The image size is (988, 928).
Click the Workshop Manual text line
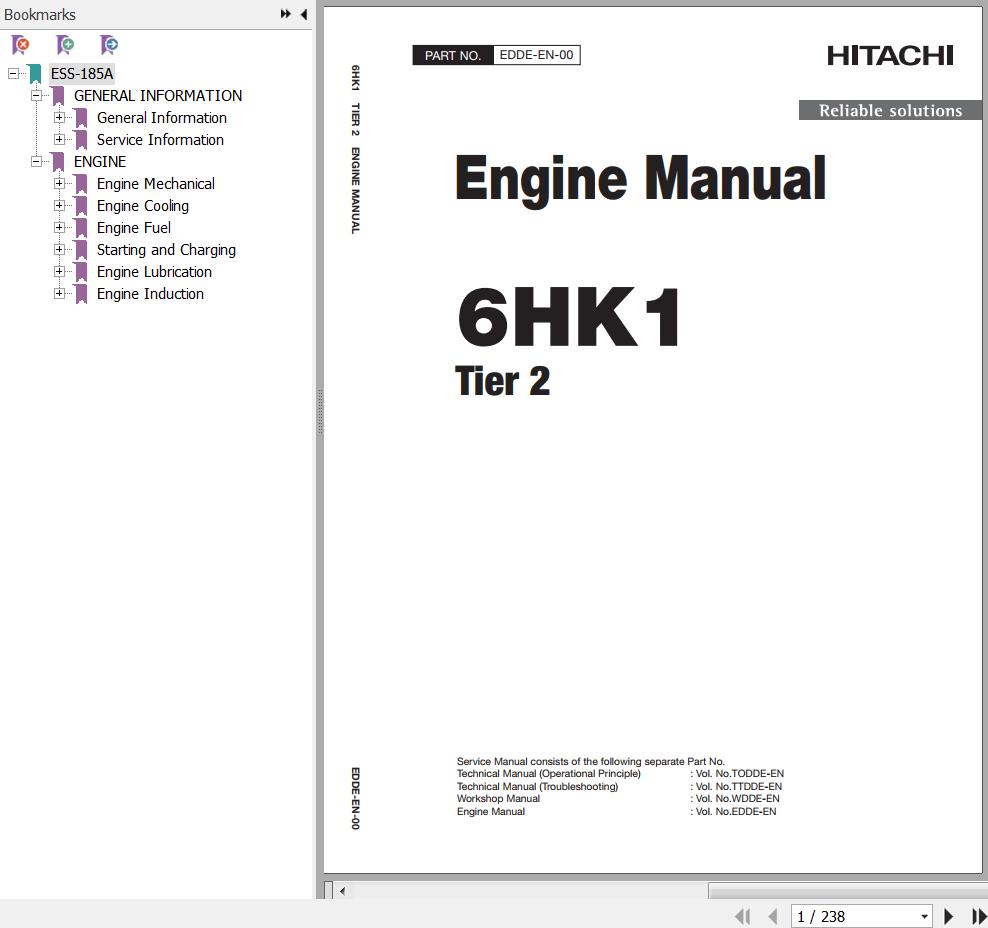click(498, 798)
